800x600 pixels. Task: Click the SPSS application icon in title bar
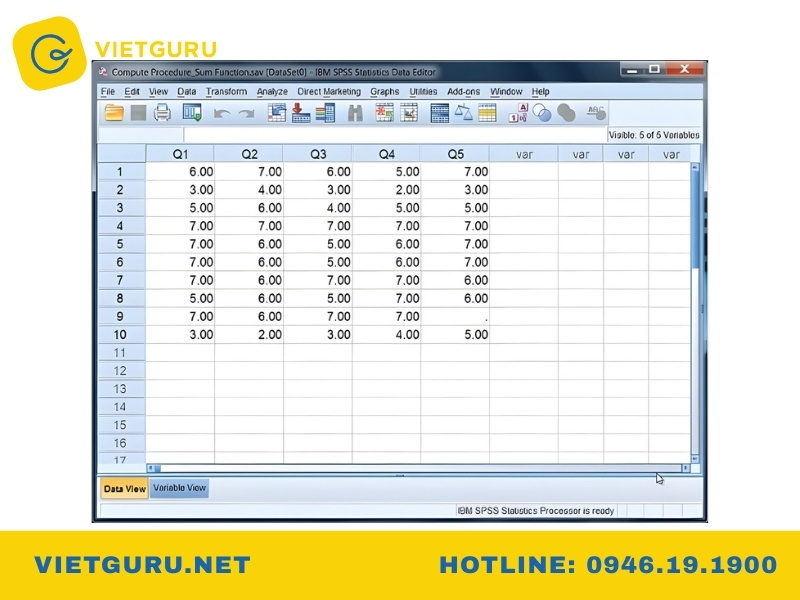pos(103,72)
